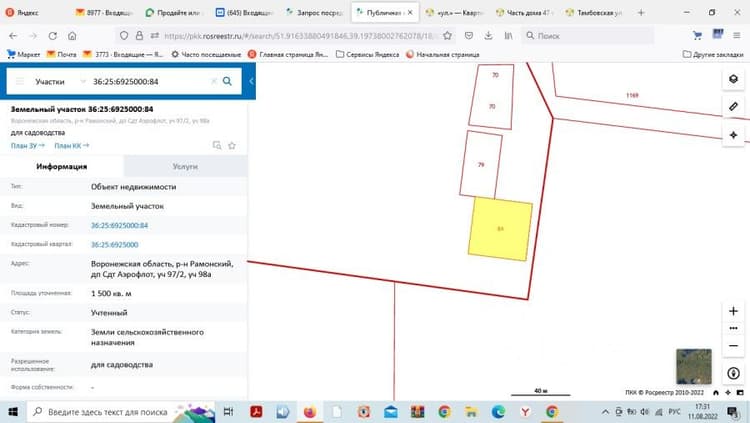Switch to the Услуги tab
This screenshot has width=750, height=423.
(185, 167)
